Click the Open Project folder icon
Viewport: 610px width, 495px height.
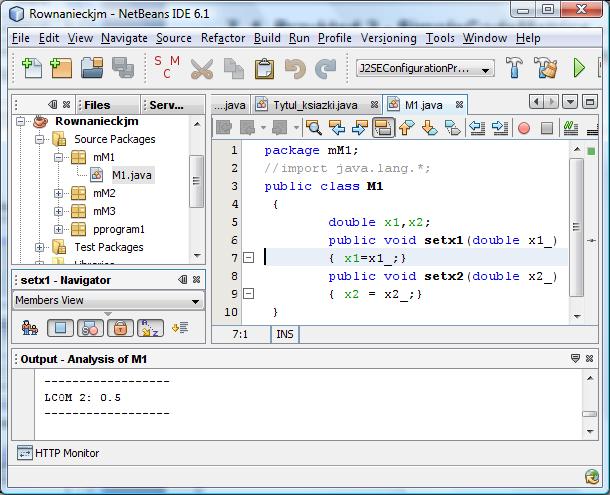click(92, 68)
